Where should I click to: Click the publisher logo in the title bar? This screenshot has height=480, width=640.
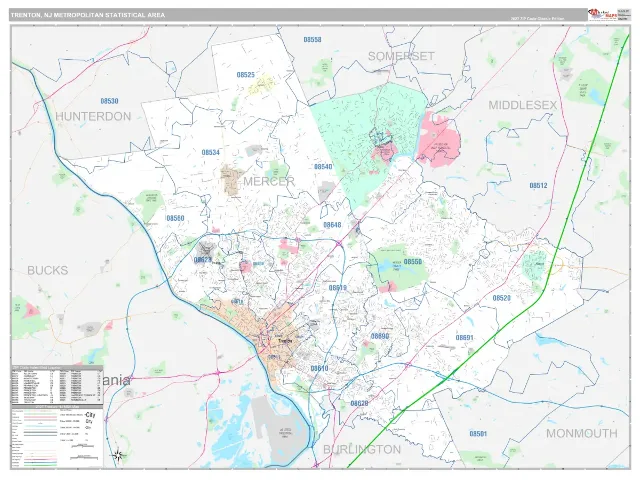(x=602, y=14)
